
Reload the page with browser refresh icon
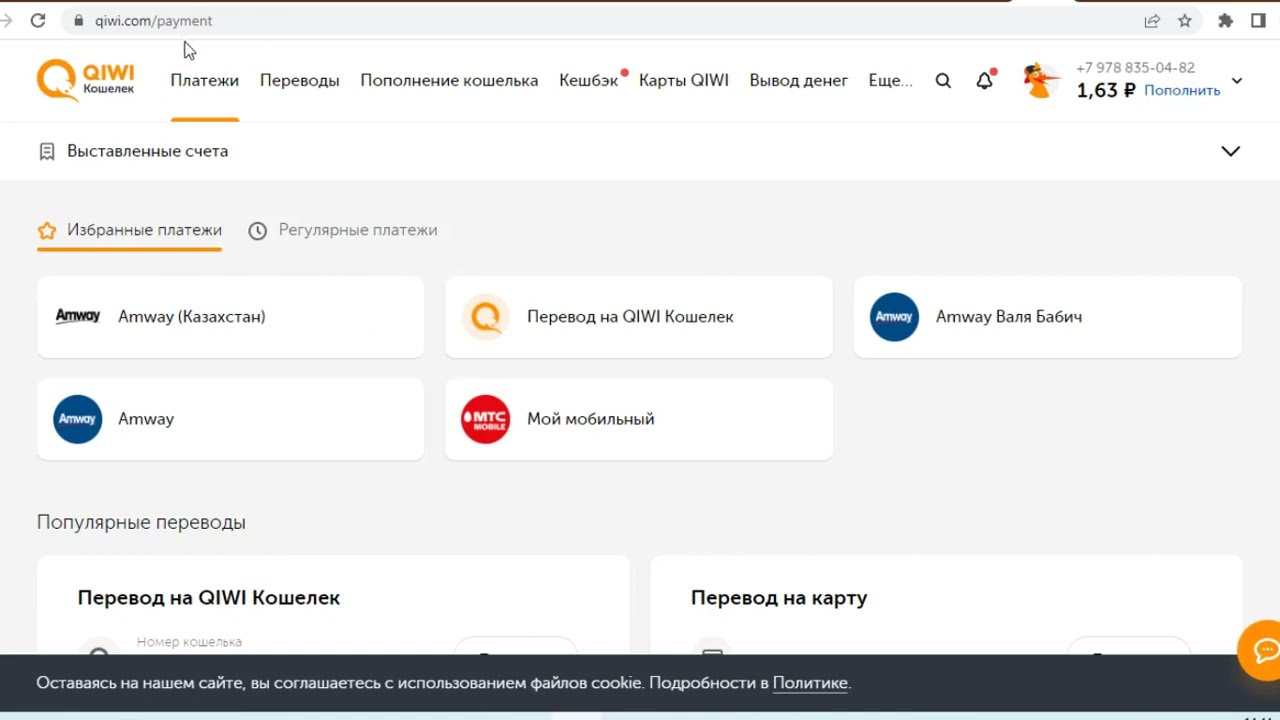[38, 20]
